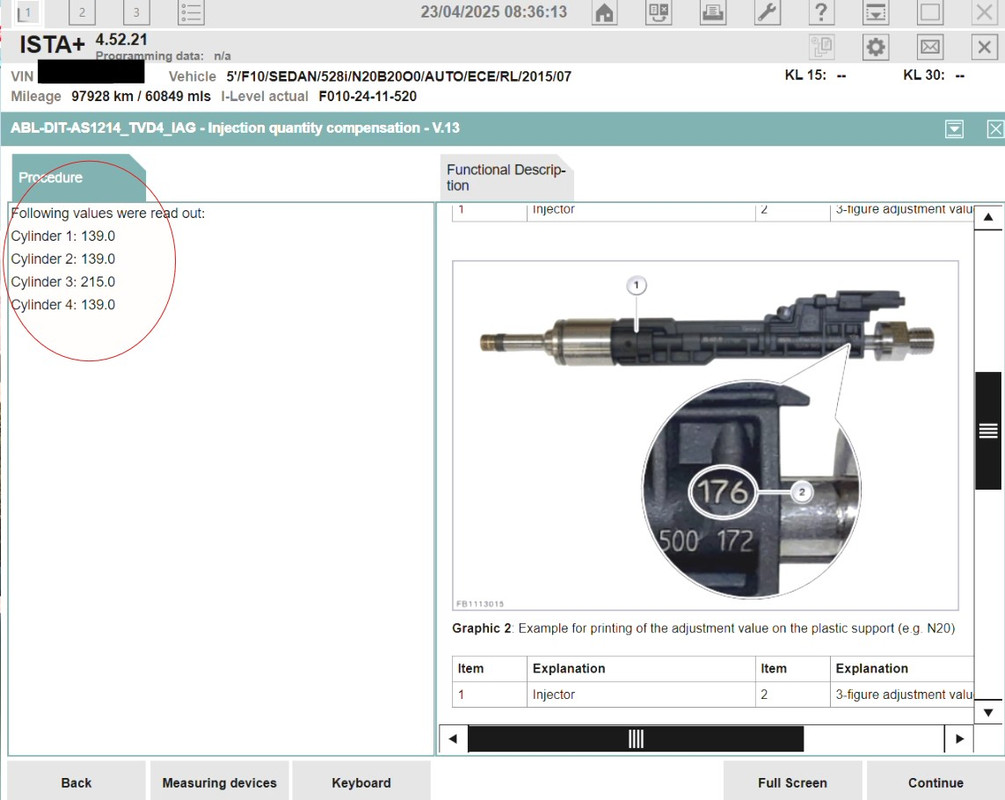The height and width of the screenshot is (800, 1005).
Task: Click the 3-figure adjustment value cell
Action: 902,694
